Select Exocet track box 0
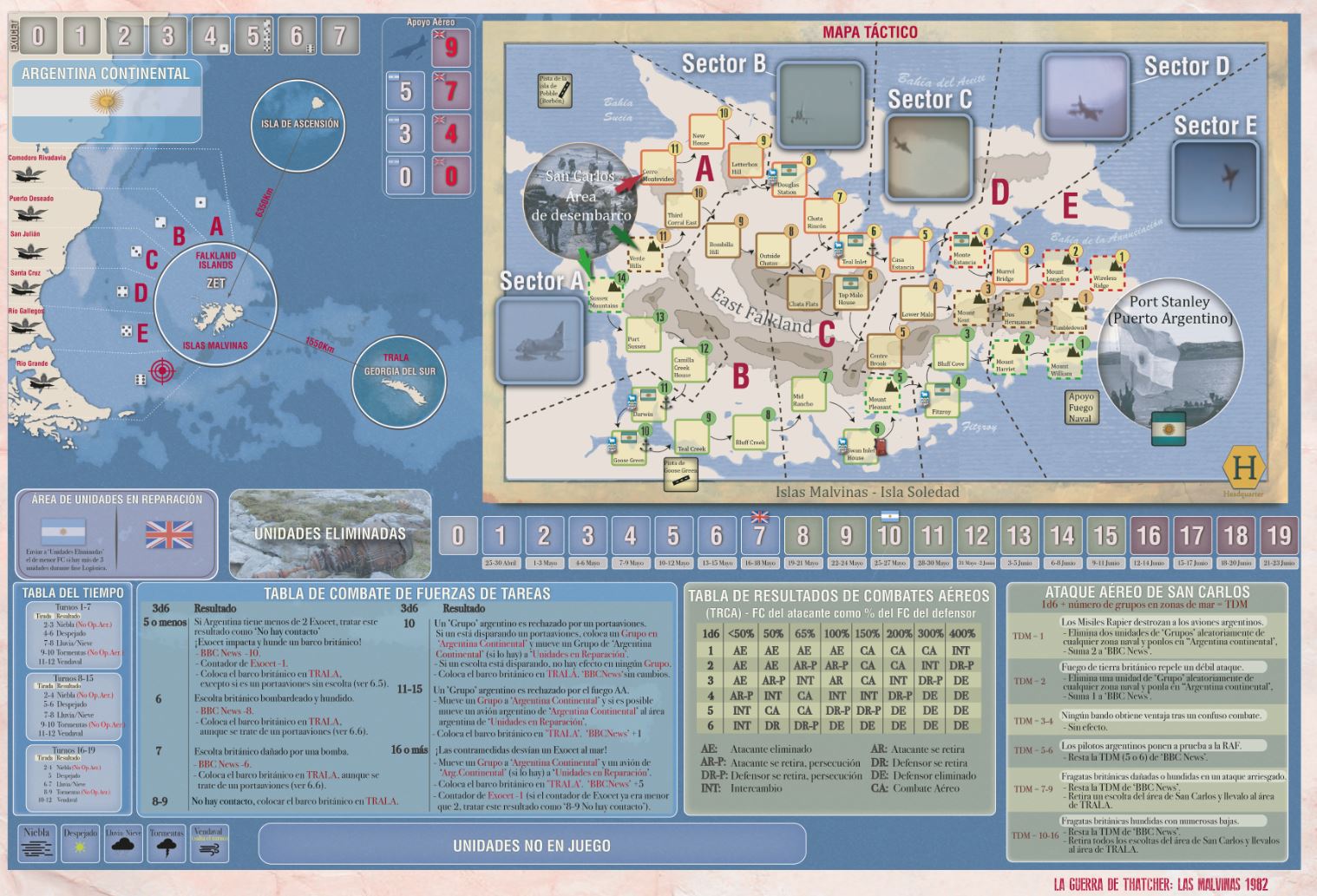1317x896 pixels. (38, 36)
